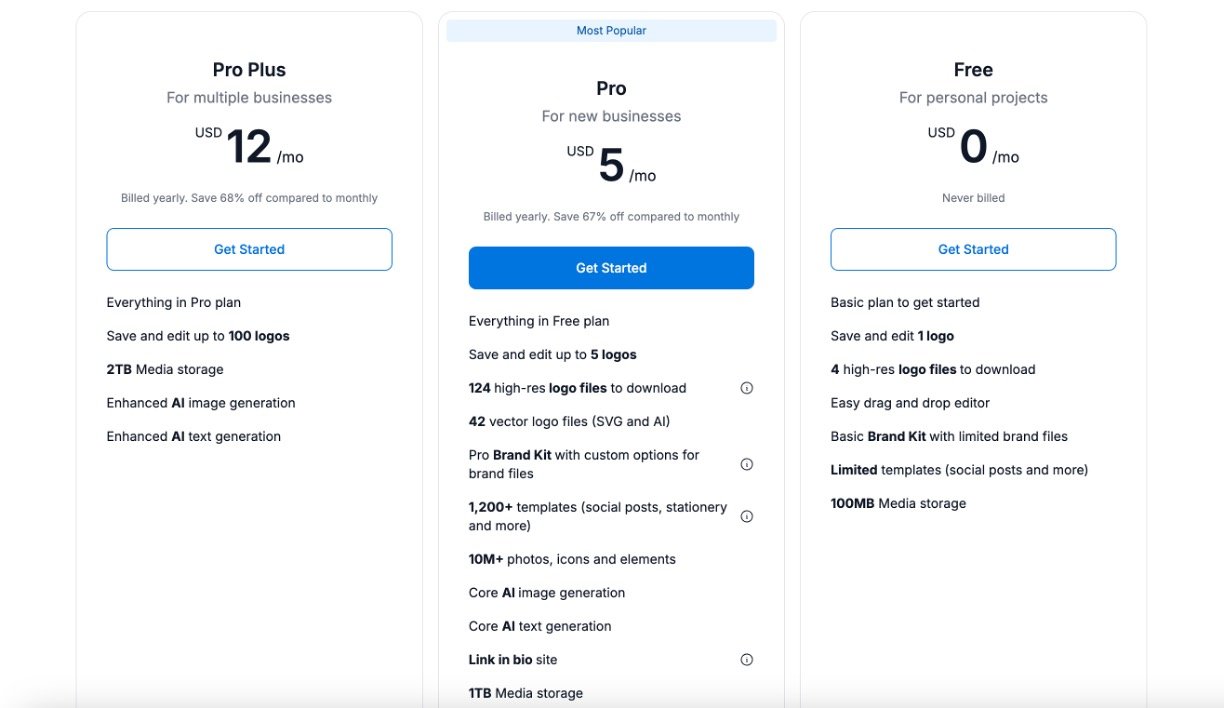Click the Most Popular badge

(611, 31)
